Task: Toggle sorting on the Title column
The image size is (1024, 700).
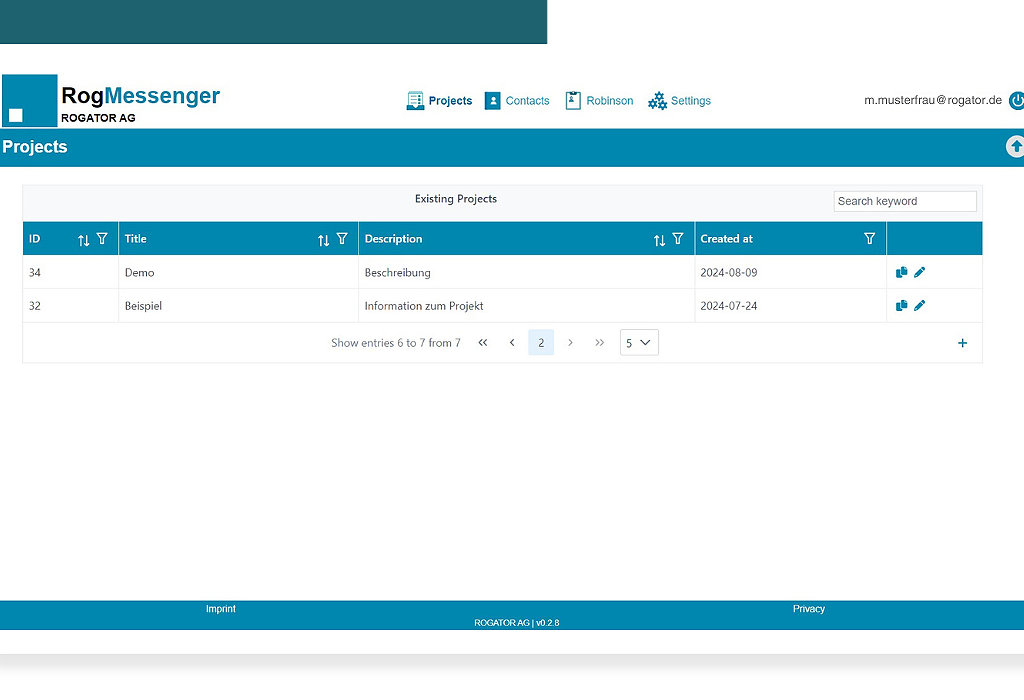Action: 323,239
